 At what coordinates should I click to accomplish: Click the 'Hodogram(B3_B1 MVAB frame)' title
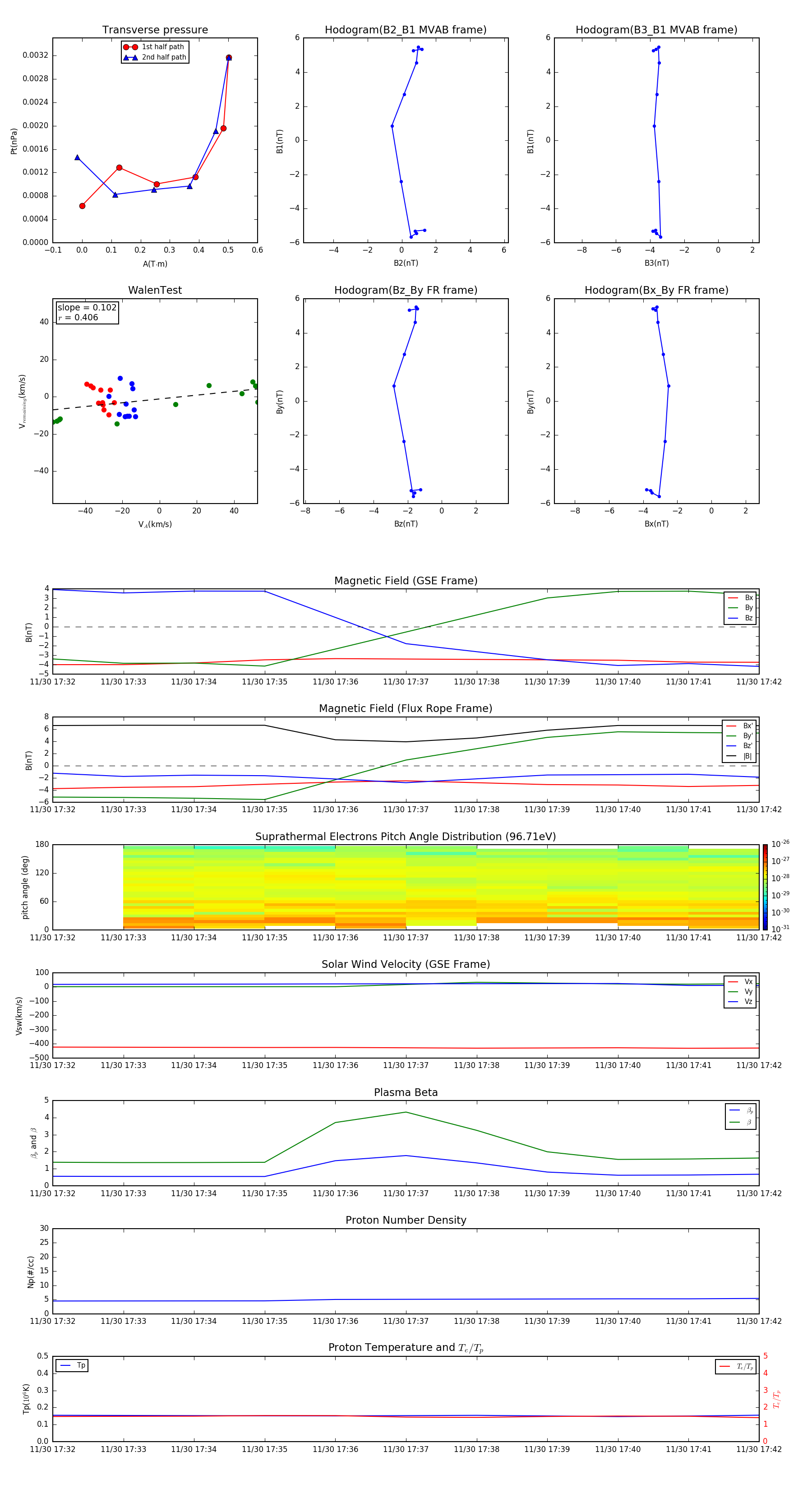(x=656, y=30)
